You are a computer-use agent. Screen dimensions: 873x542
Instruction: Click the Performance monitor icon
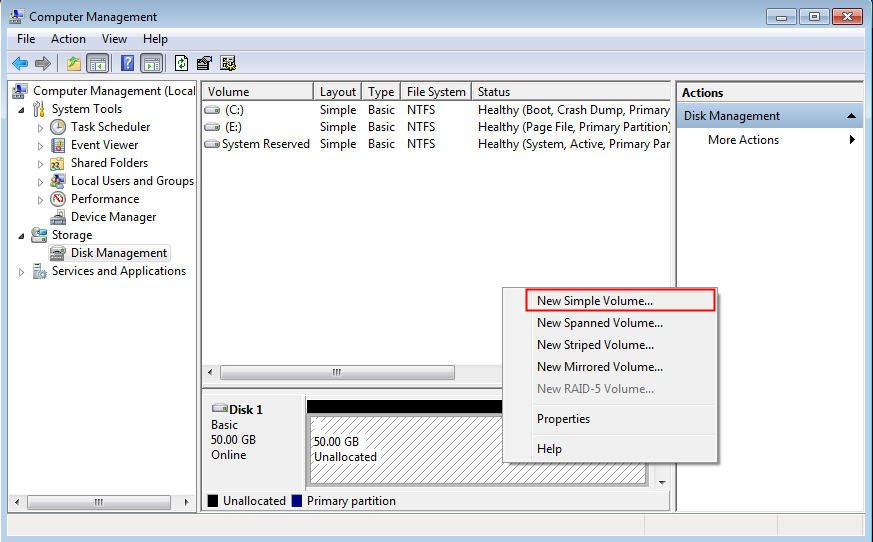(58, 199)
